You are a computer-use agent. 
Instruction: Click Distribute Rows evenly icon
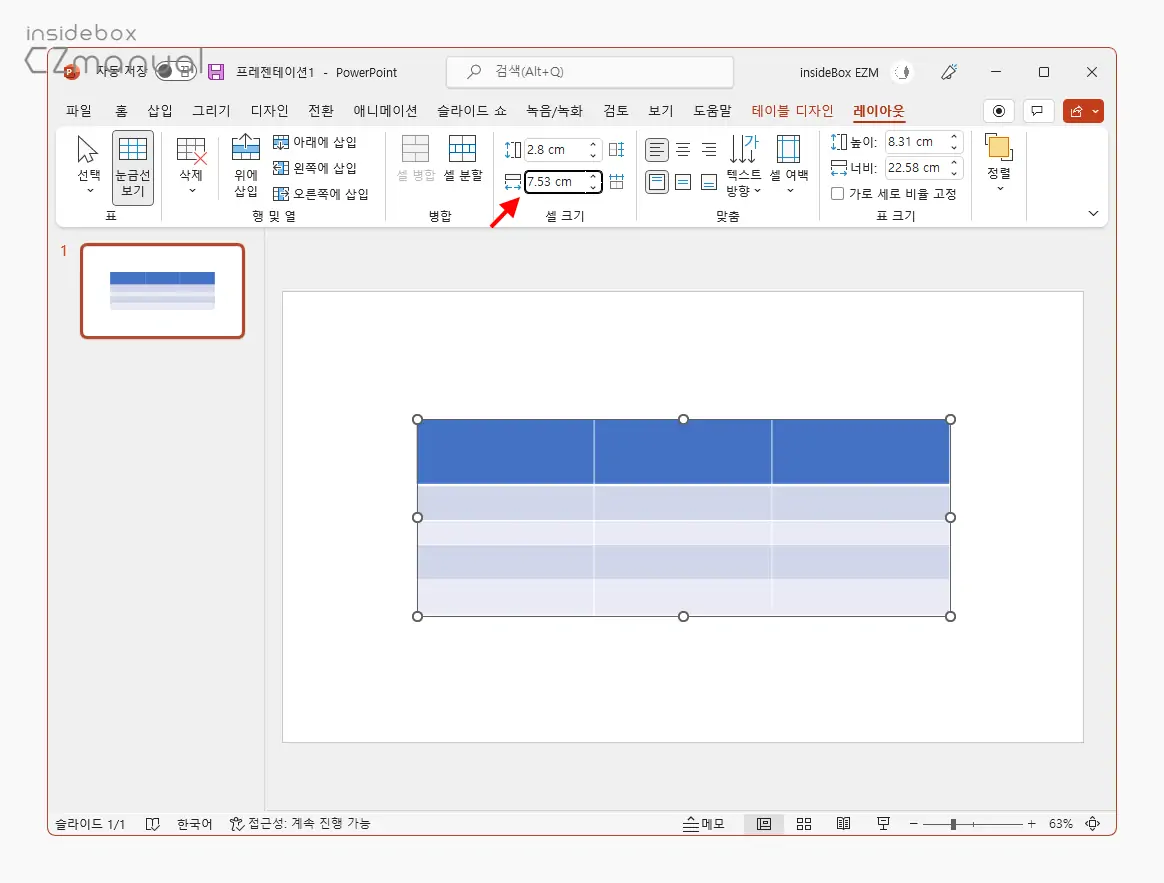pyautogui.click(x=617, y=150)
